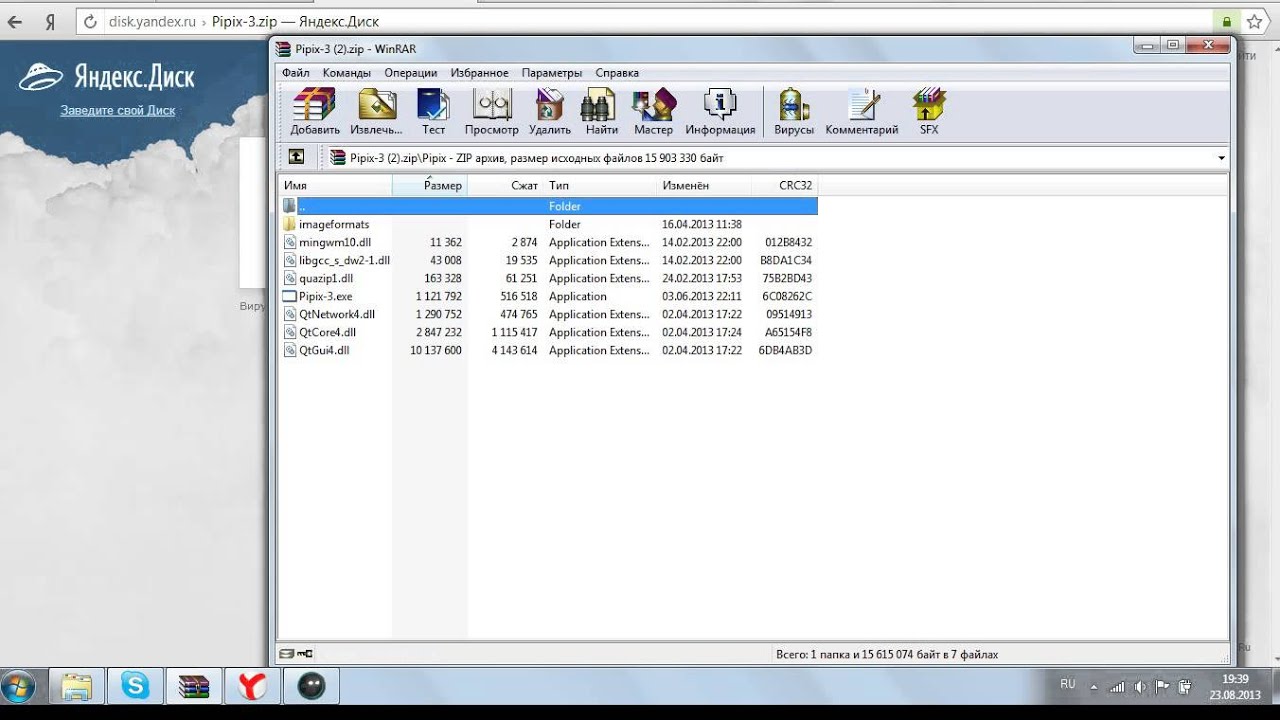This screenshot has width=1280, height=720.
Task: Sort by the CRC32 column header
Action: pyautogui.click(x=784, y=185)
